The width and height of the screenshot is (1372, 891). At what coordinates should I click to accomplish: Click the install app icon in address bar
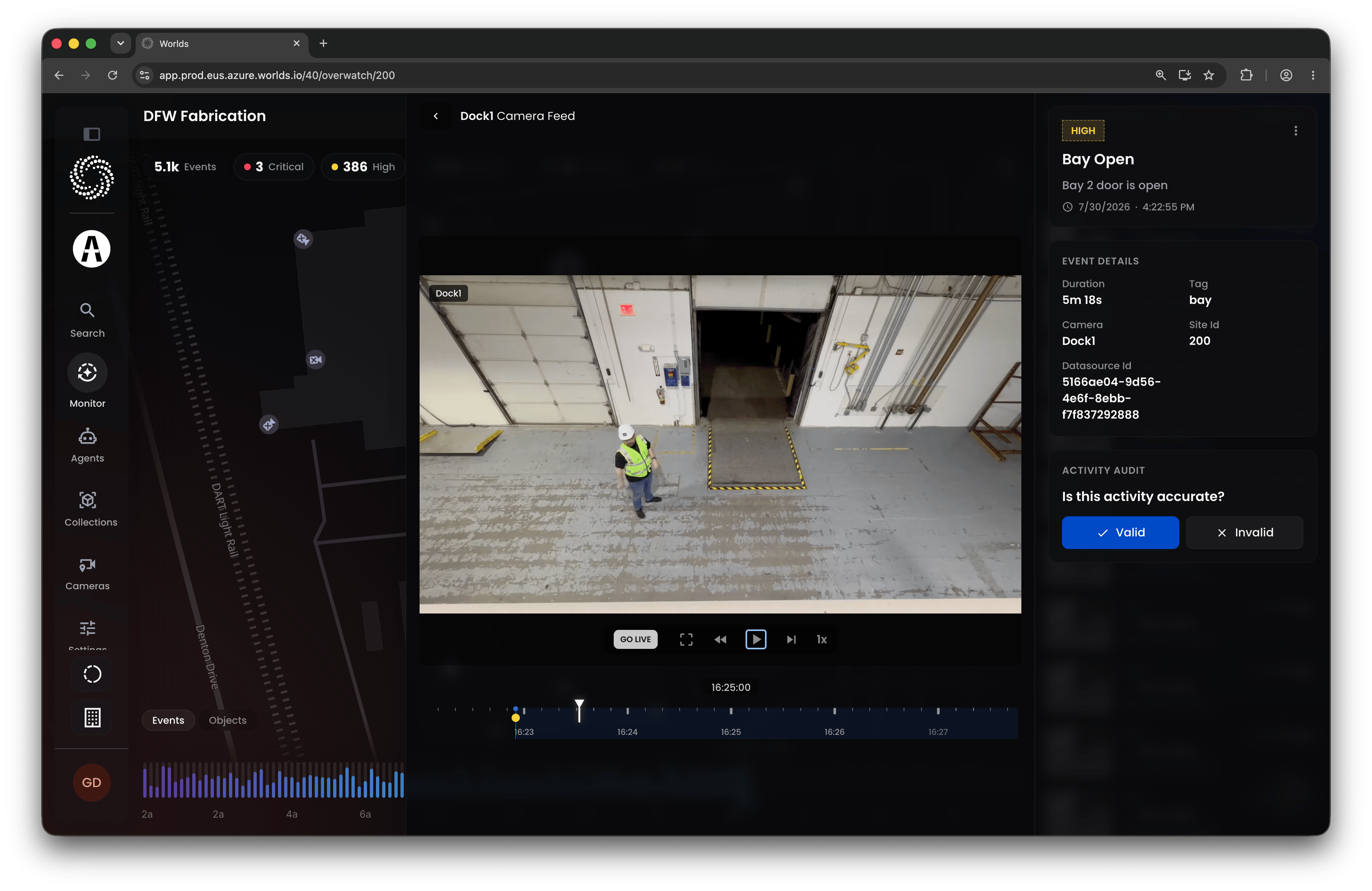point(1185,75)
